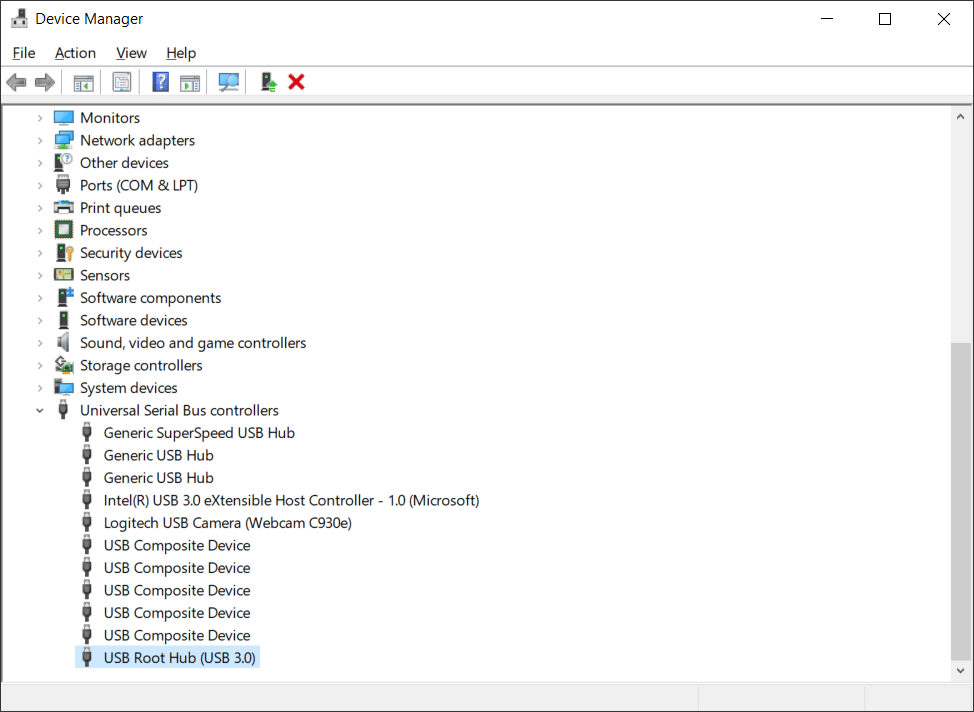The image size is (974, 712).
Task: Open the View menu
Action: click(x=131, y=53)
